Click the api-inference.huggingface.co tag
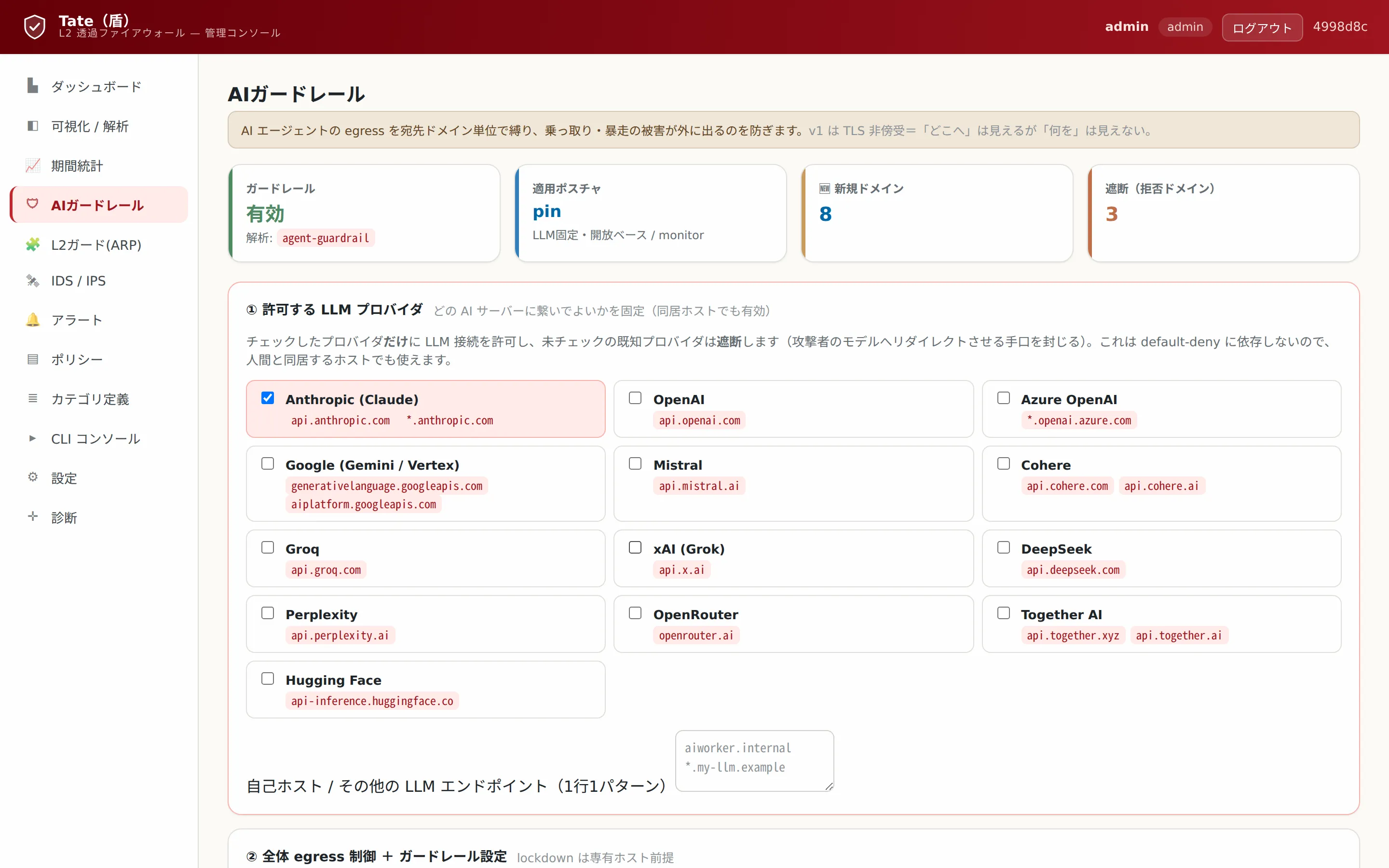Image resolution: width=1389 pixels, height=868 pixels. pos(372,700)
